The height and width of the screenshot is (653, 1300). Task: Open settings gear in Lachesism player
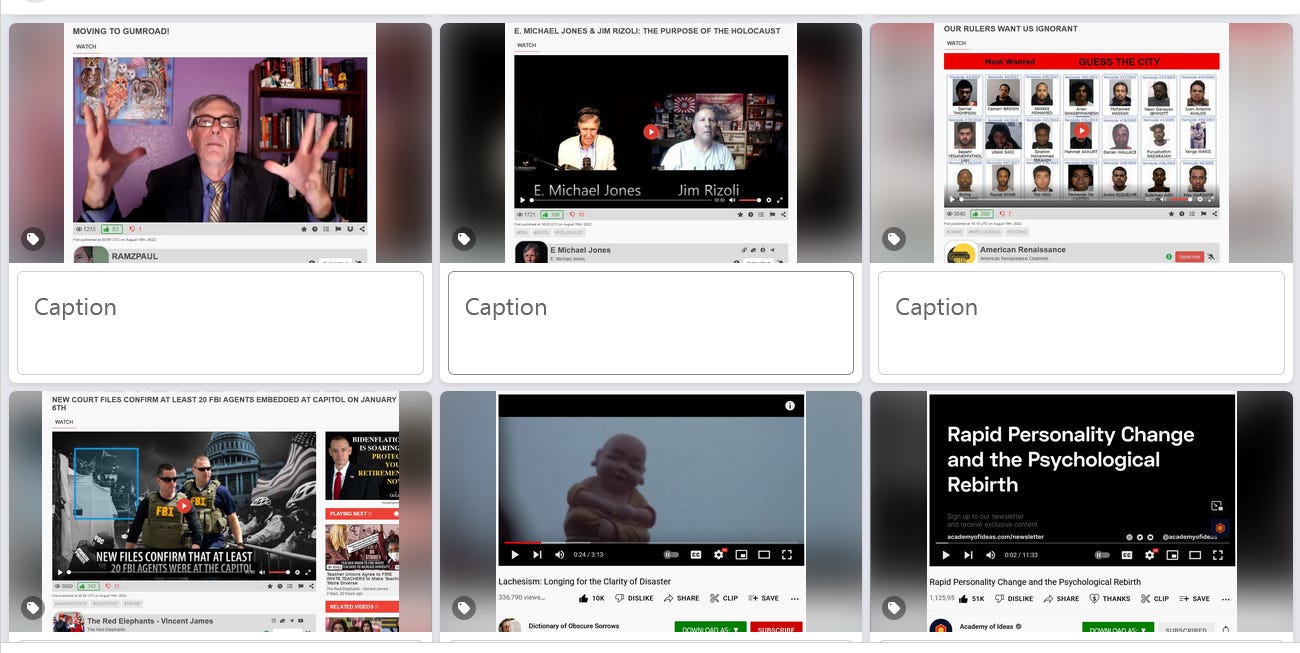coord(719,555)
